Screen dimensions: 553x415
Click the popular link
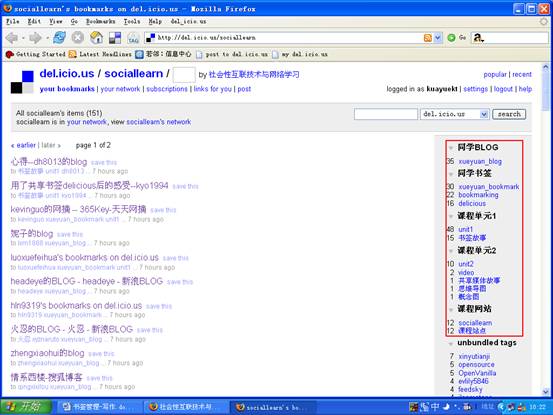pyautogui.click(x=495, y=74)
